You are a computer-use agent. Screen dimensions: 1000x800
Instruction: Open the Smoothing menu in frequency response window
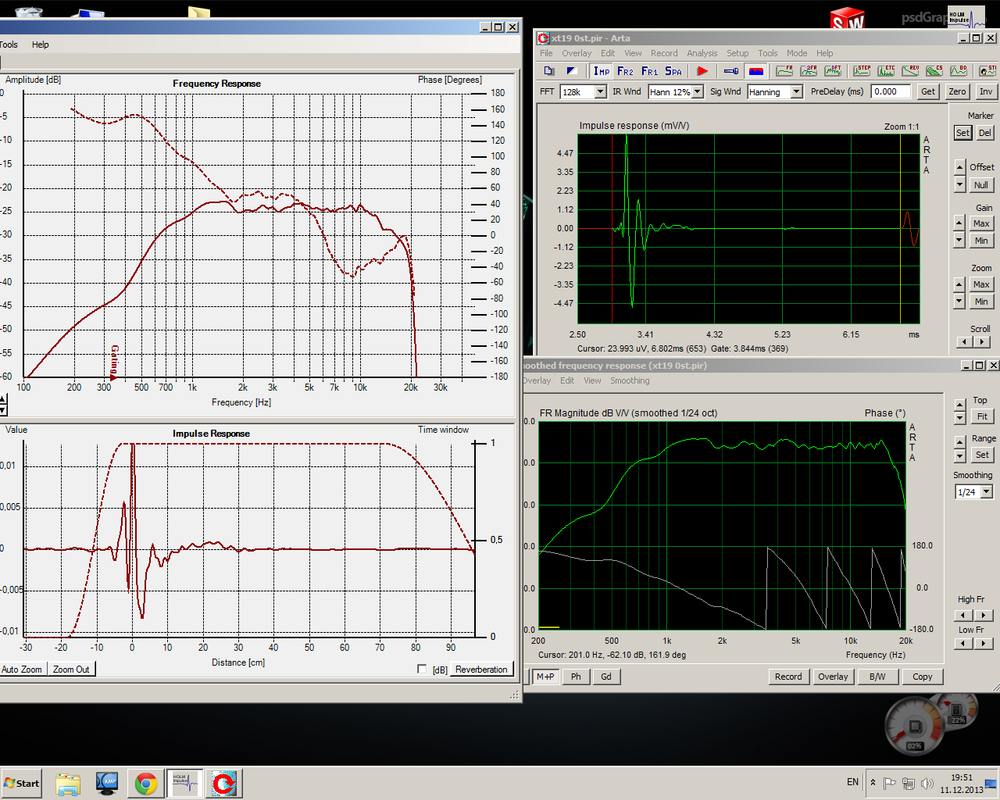(630, 380)
